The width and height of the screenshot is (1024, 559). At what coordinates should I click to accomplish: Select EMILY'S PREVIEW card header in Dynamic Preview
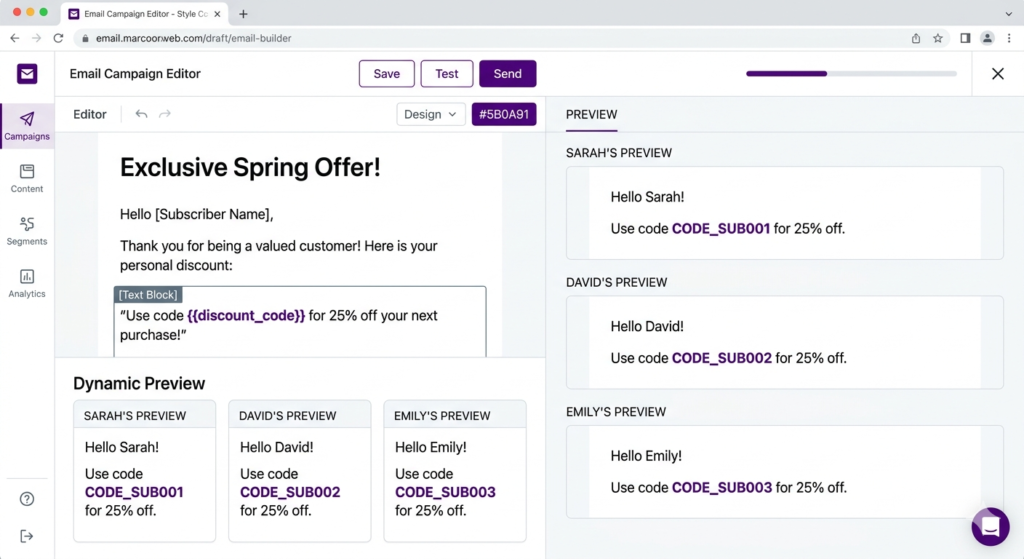click(x=455, y=415)
